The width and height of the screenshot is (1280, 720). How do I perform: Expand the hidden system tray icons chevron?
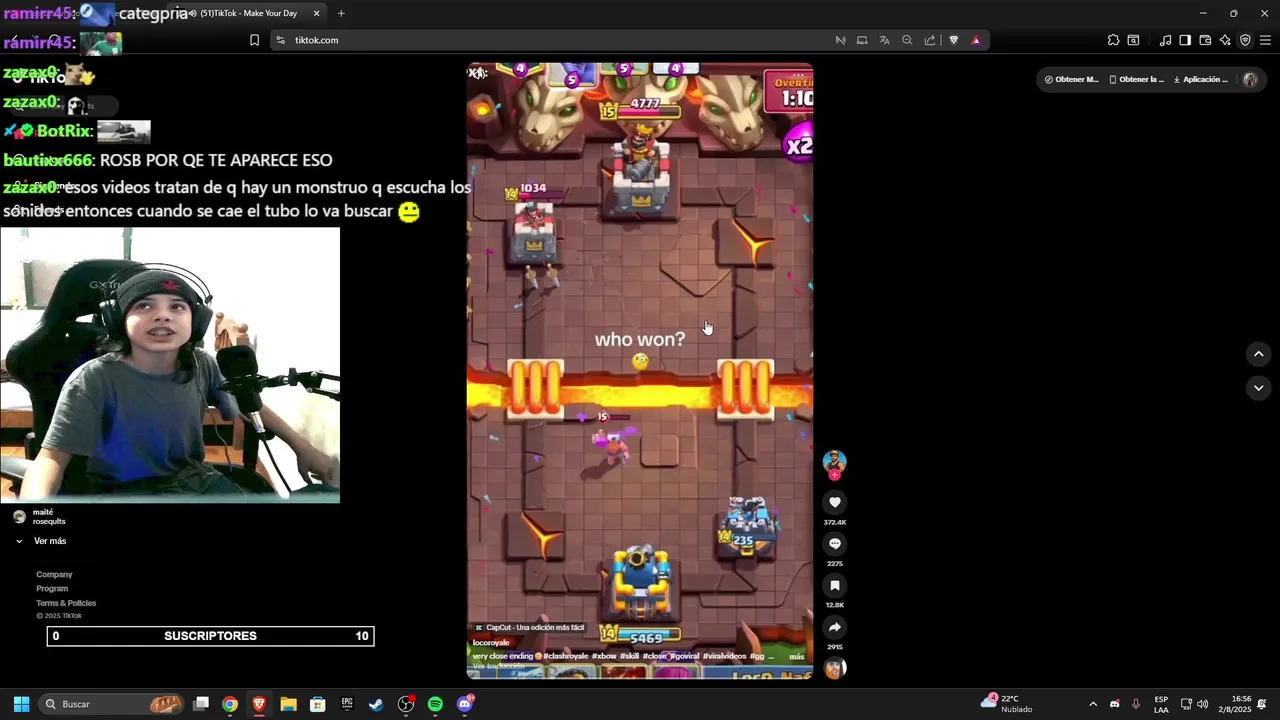(1093, 704)
